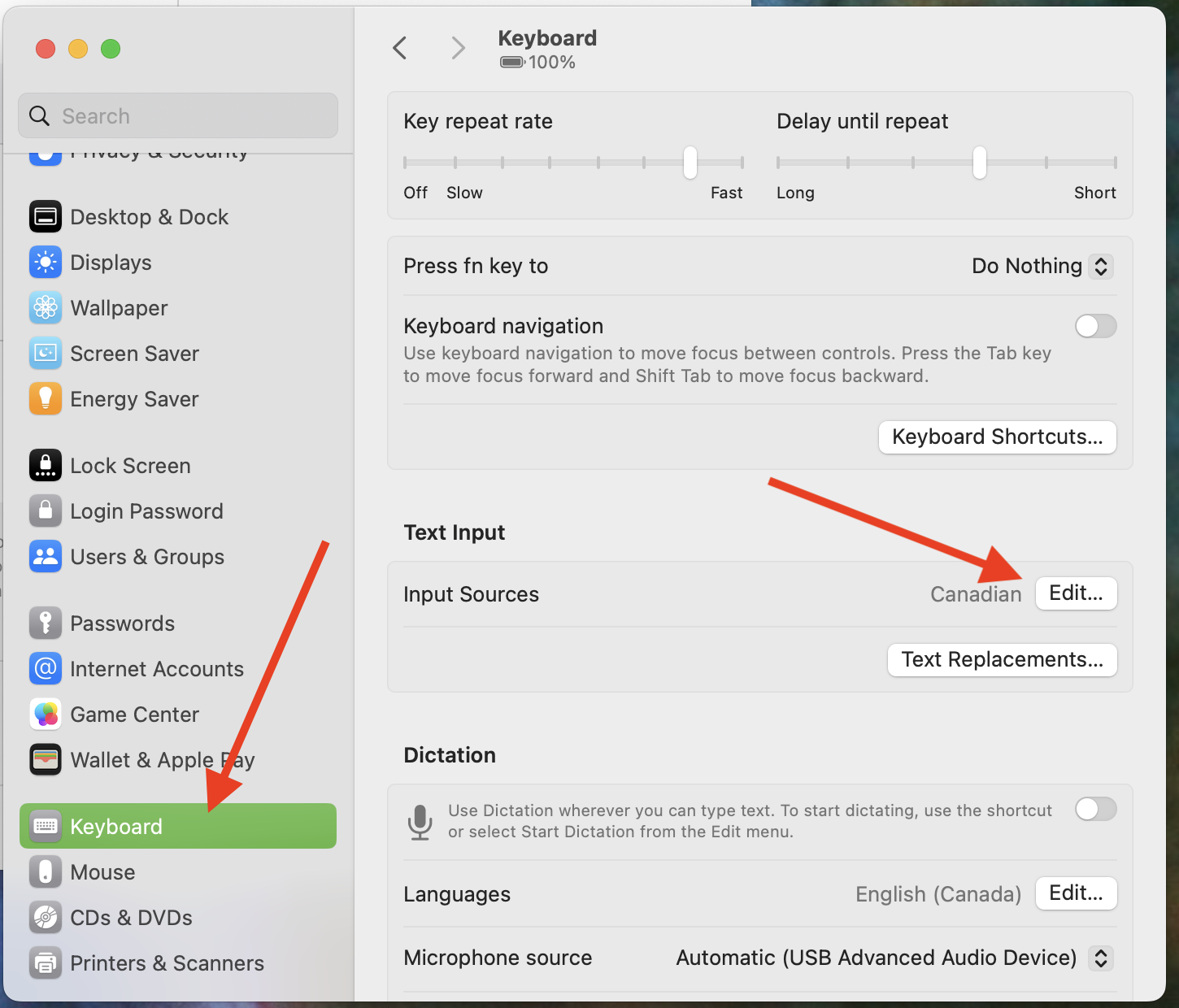Click the back navigation chevron
This screenshot has width=1179, height=1008.
(399, 47)
